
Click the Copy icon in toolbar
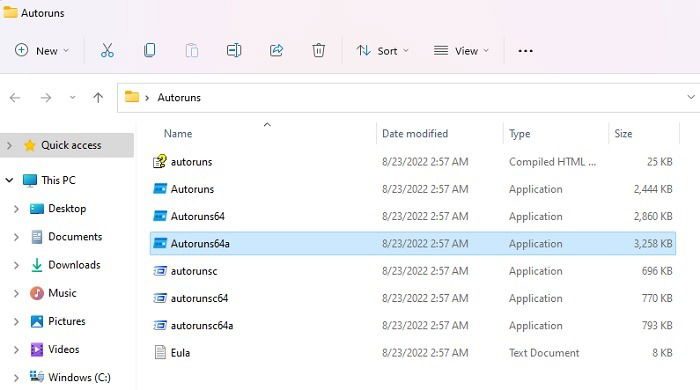[150, 50]
